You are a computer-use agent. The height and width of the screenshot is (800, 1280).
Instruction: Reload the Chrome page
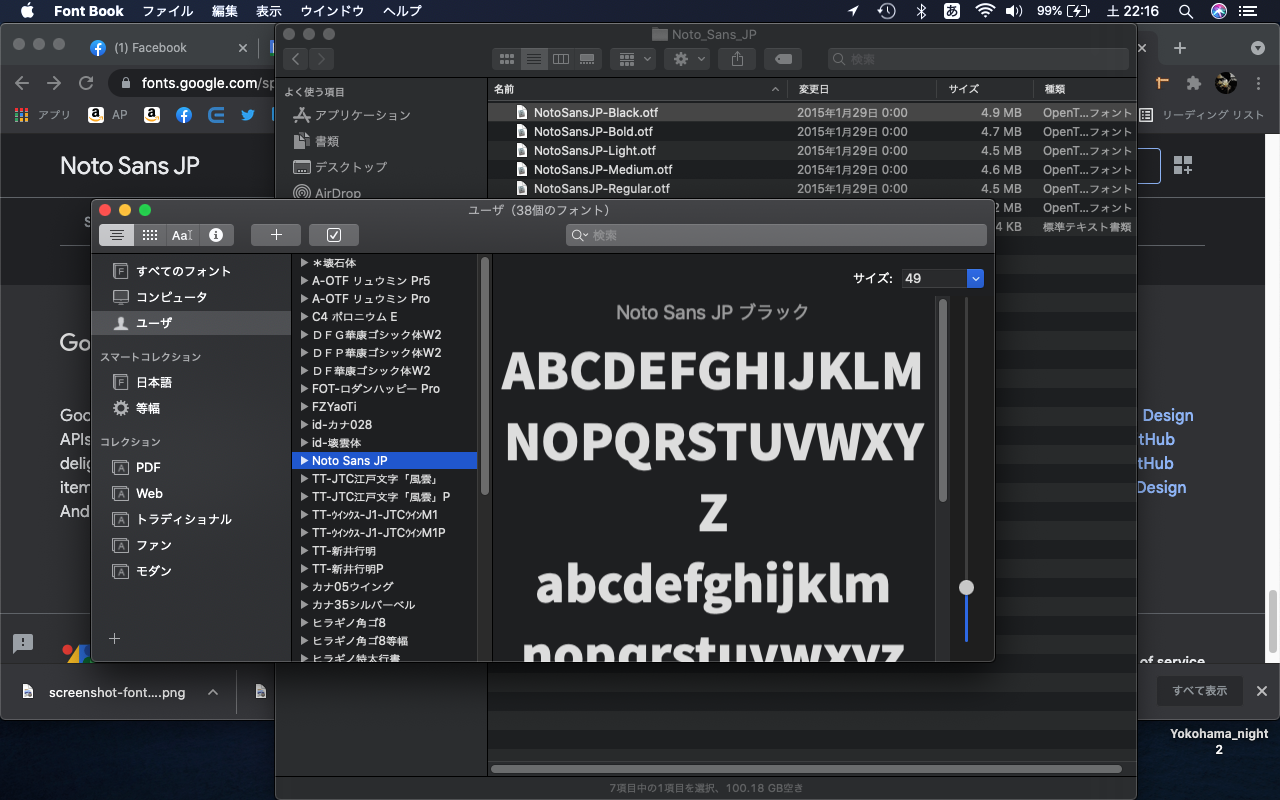86,83
